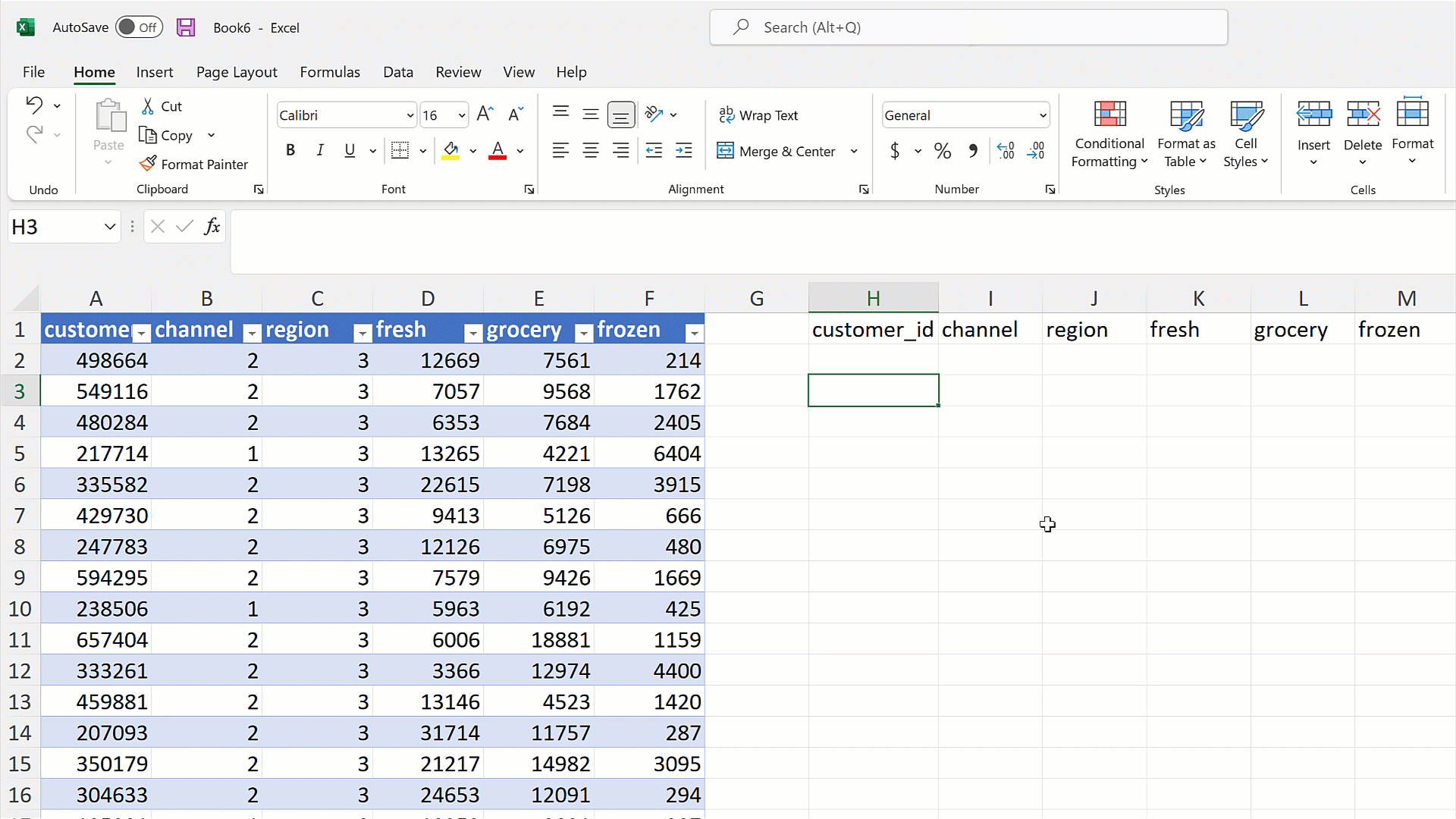The width and height of the screenshot is (1456, 819).
Task: Open the Data menu tab
Action: (398, 72)
